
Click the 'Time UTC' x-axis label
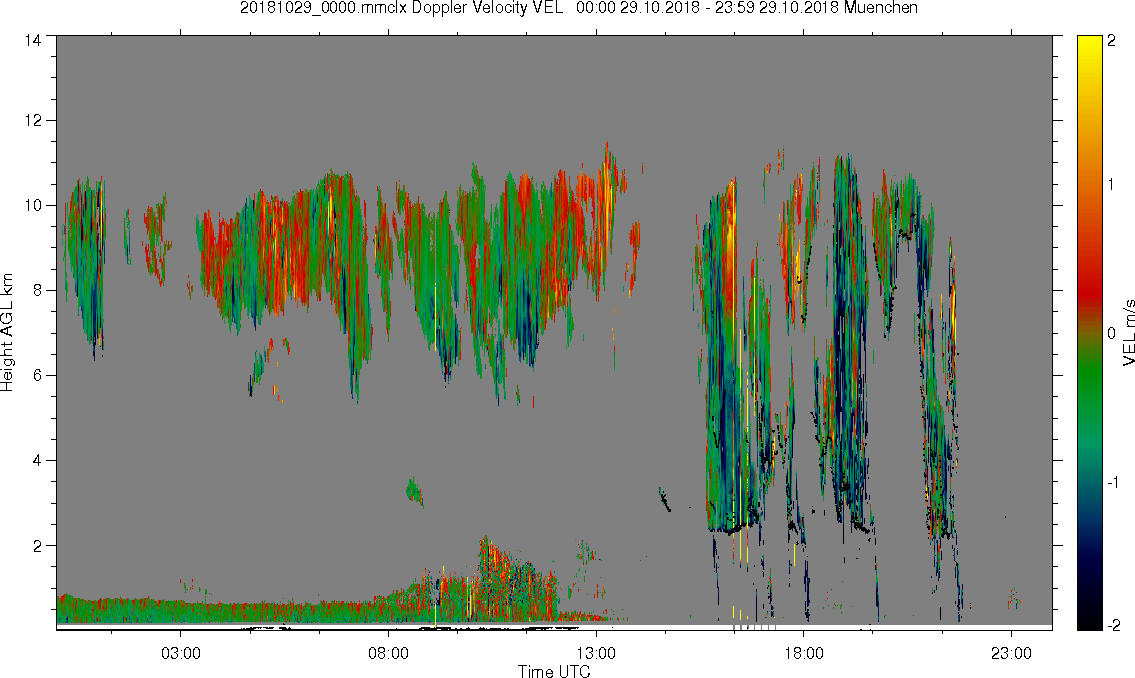(554, 671)
